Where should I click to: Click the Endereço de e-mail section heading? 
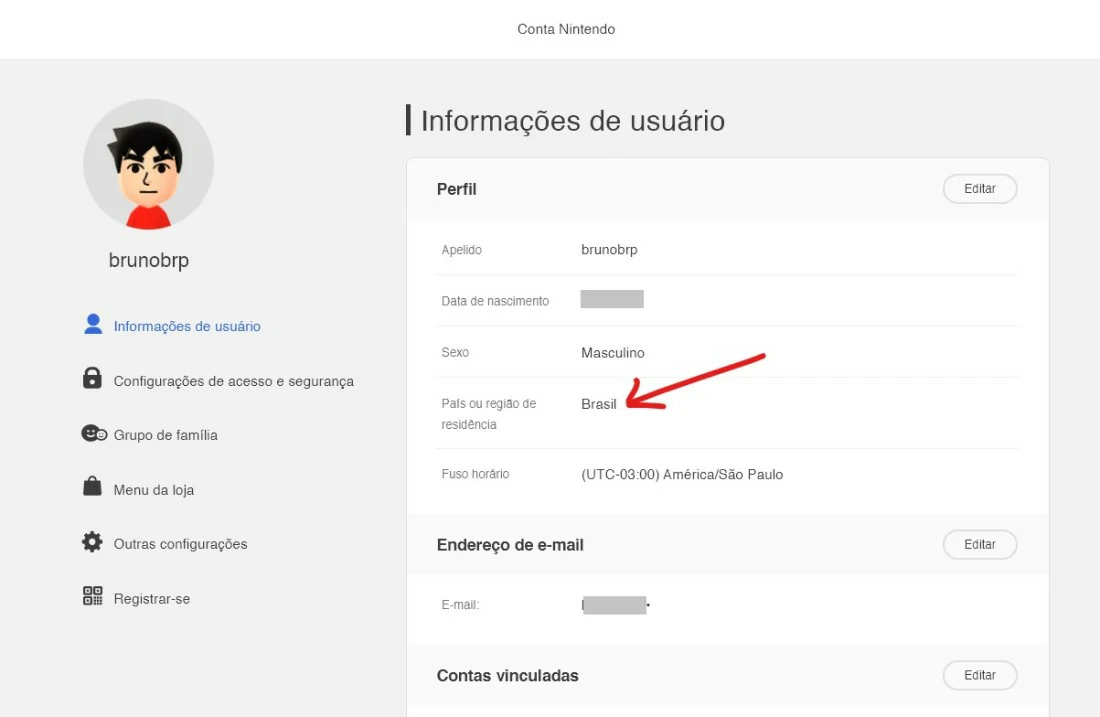tap(510, 545)
